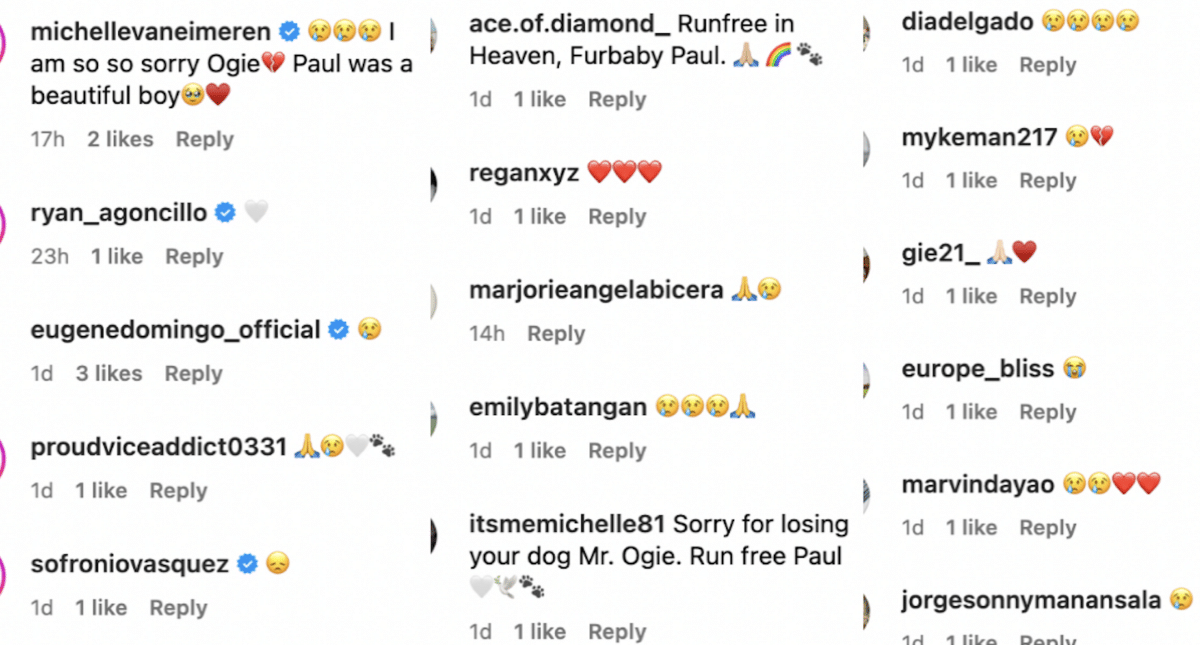The height and width of the screenshot is (645, 1200).
Task: Click ryan_agoncillo's blue verified badge
Action: click(225, 212)
